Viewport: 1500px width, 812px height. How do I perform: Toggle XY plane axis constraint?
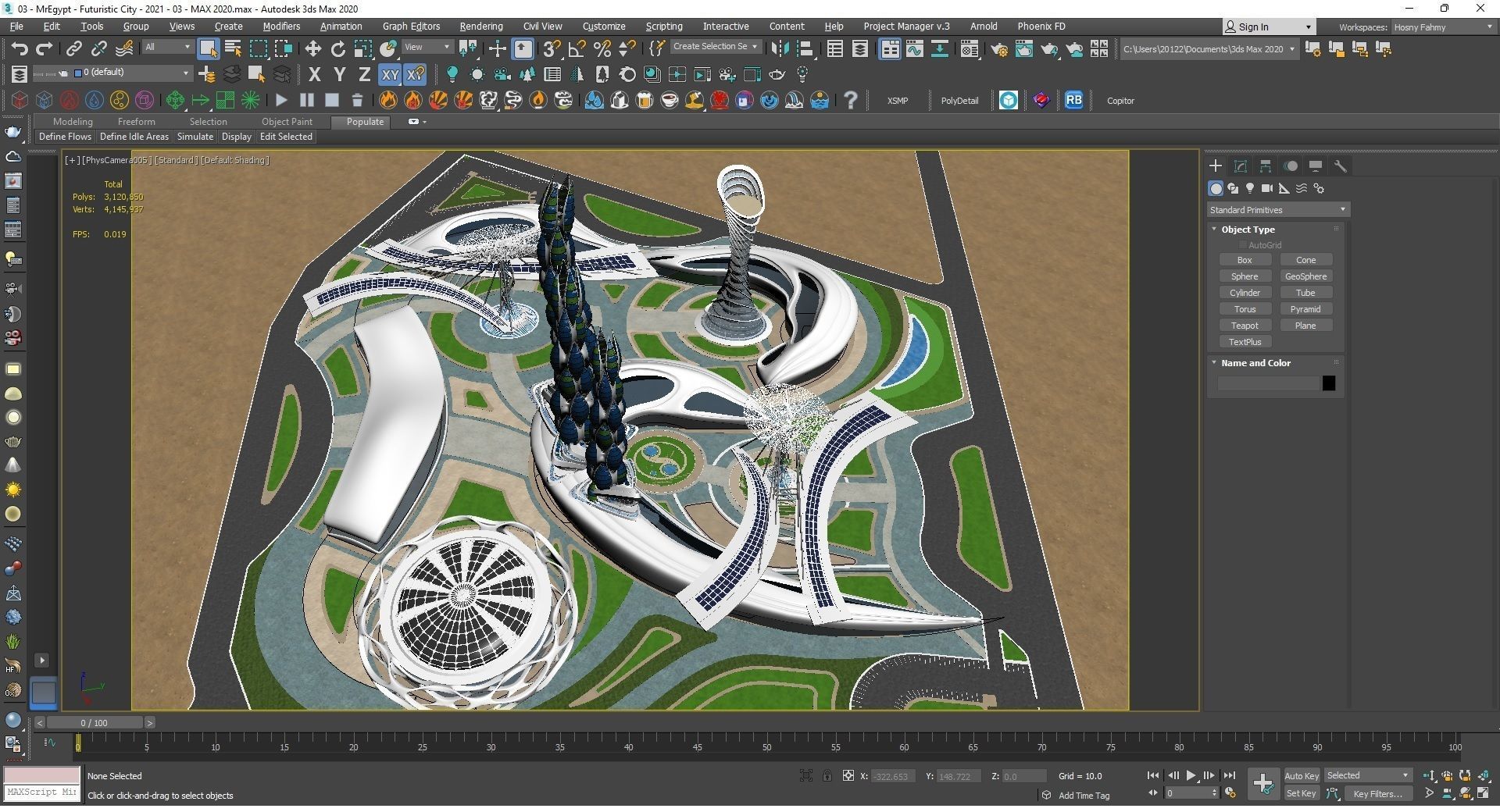tap(389, 75)
